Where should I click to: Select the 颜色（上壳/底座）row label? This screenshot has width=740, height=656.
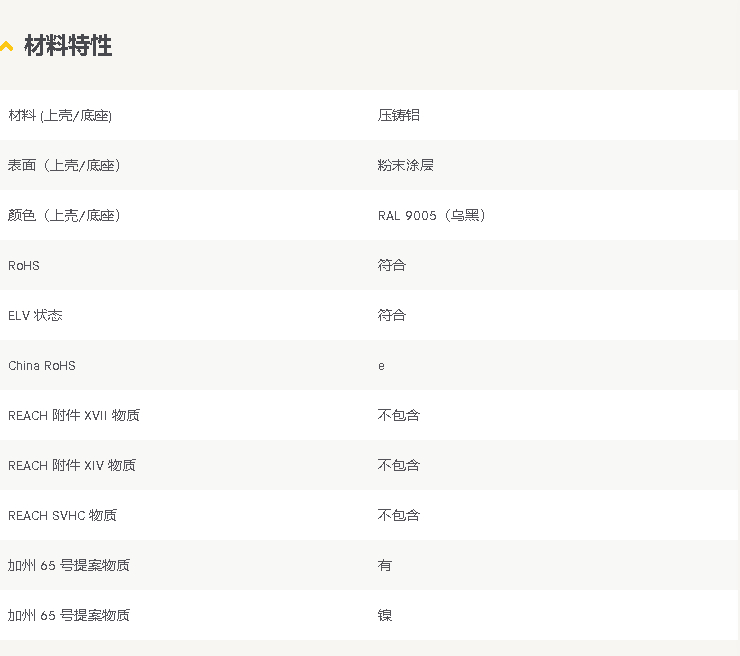point(65,215)
